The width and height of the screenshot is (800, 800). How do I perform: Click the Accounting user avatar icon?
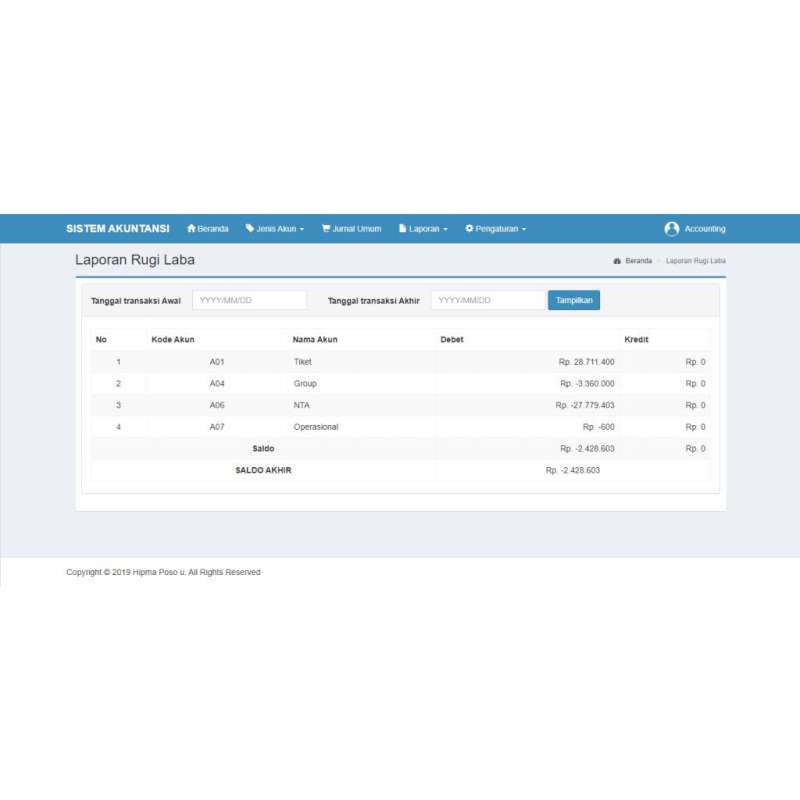(x=673, y=228)
